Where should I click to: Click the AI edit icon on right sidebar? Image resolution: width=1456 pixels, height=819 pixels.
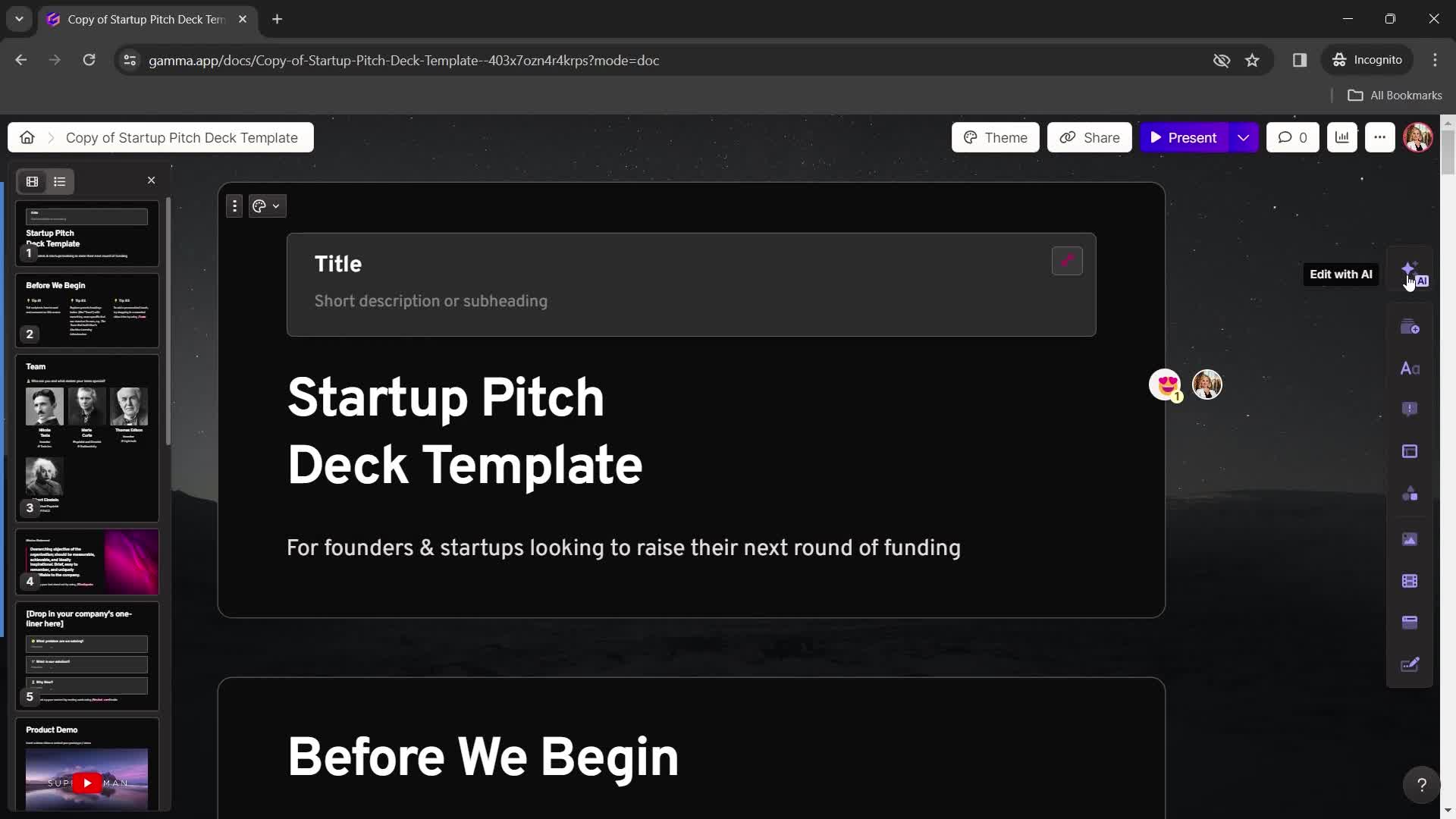[1412, 273]
